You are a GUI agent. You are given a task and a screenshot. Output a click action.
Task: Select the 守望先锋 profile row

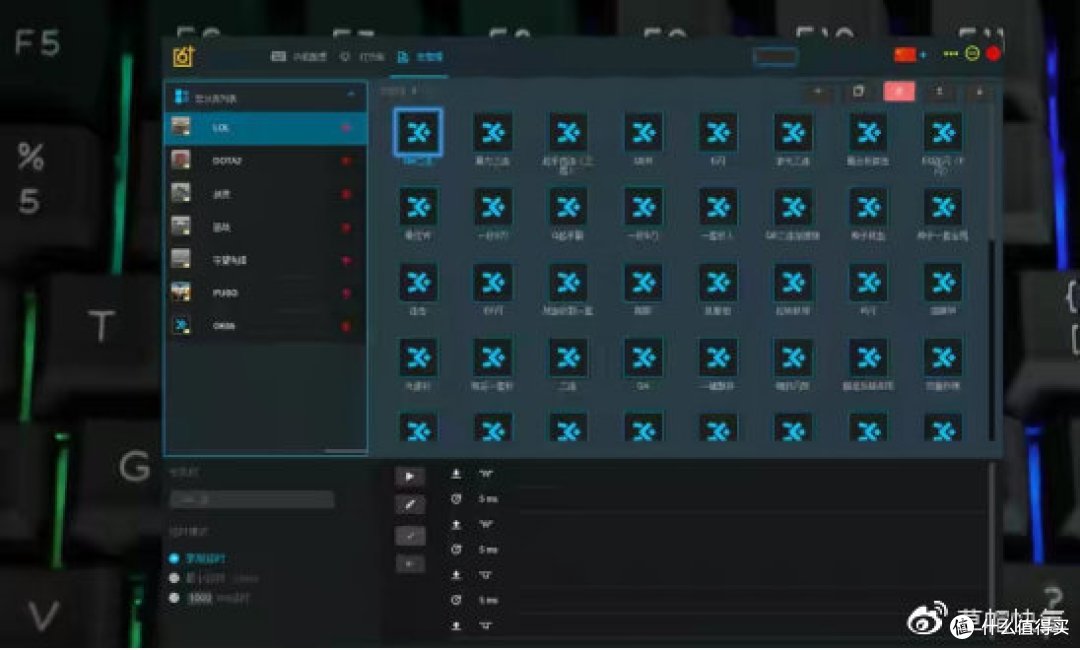(x=266, y=260)
